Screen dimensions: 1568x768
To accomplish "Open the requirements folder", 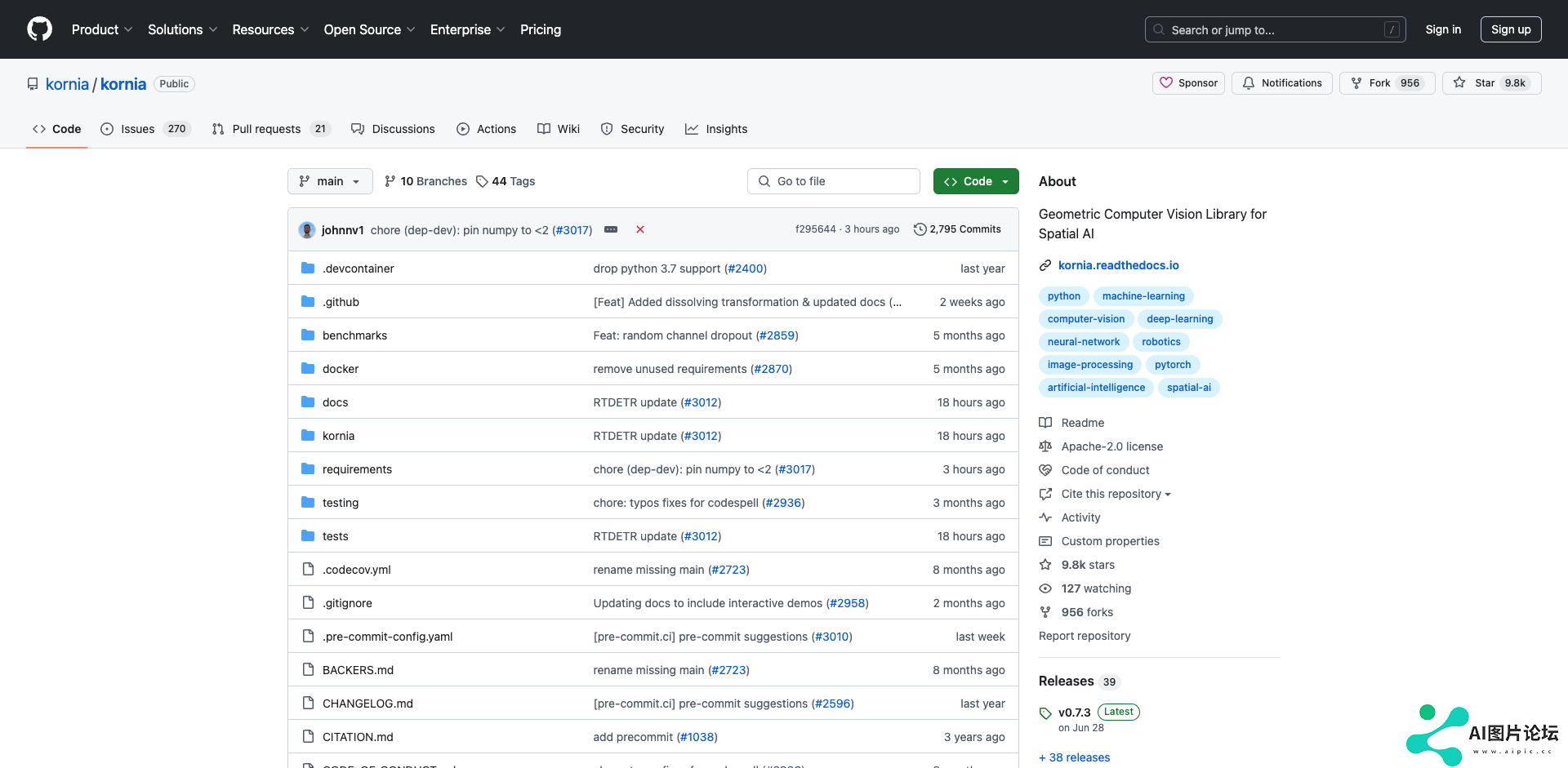I will pyautogui.click(x=357, y=468).
